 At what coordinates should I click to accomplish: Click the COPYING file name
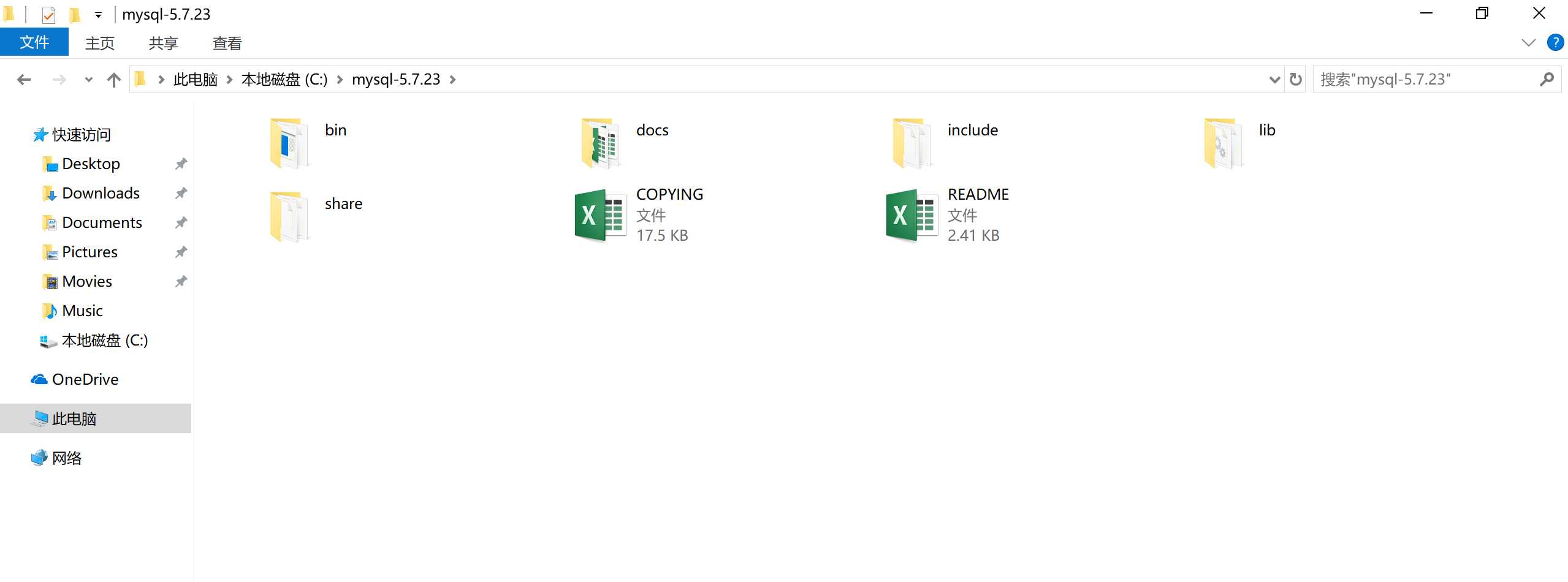(669, 194)
